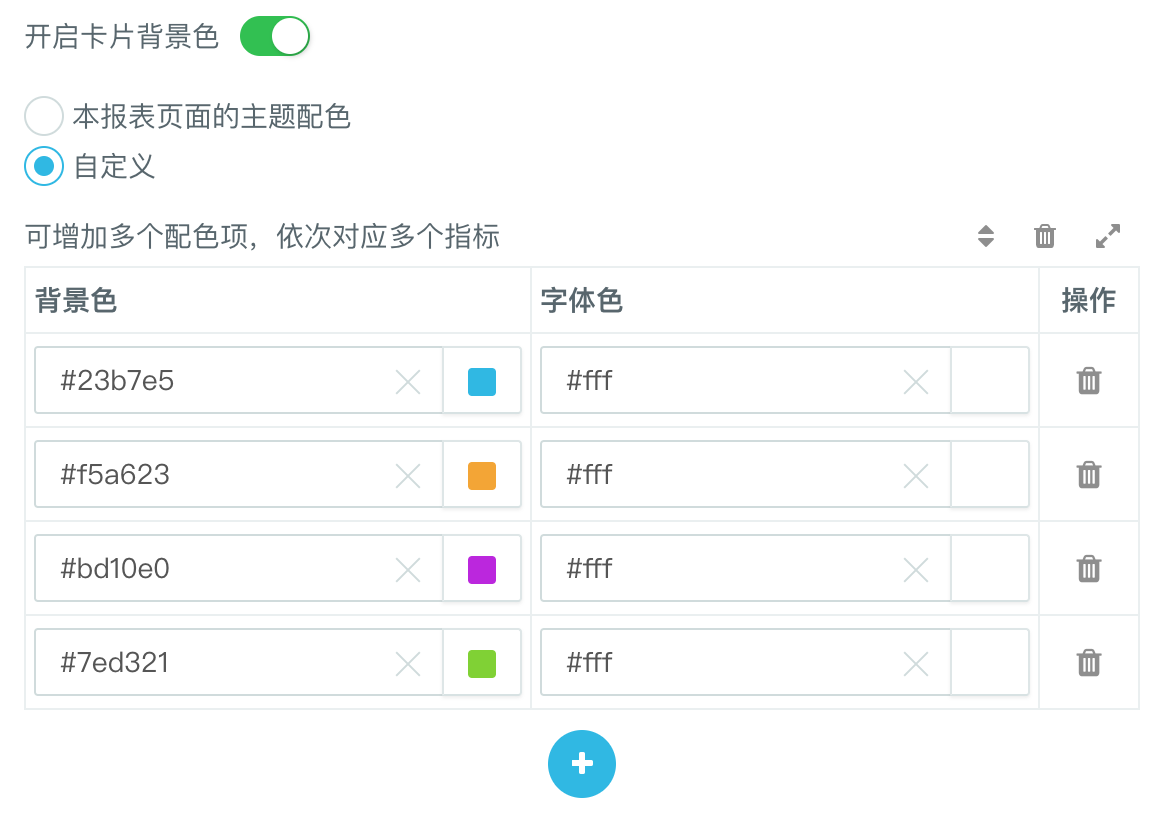The height and width of the screenshot is (828, 1162).
Task: Clear the #bd10e0 background field with X
Action: (408, 570)
